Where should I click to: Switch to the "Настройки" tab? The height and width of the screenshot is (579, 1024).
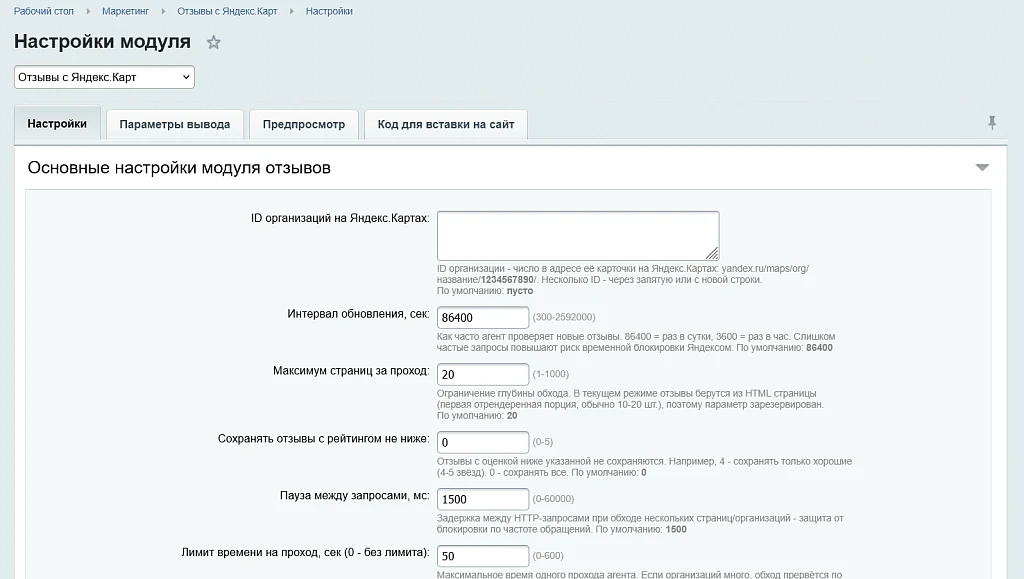(57, 123)
